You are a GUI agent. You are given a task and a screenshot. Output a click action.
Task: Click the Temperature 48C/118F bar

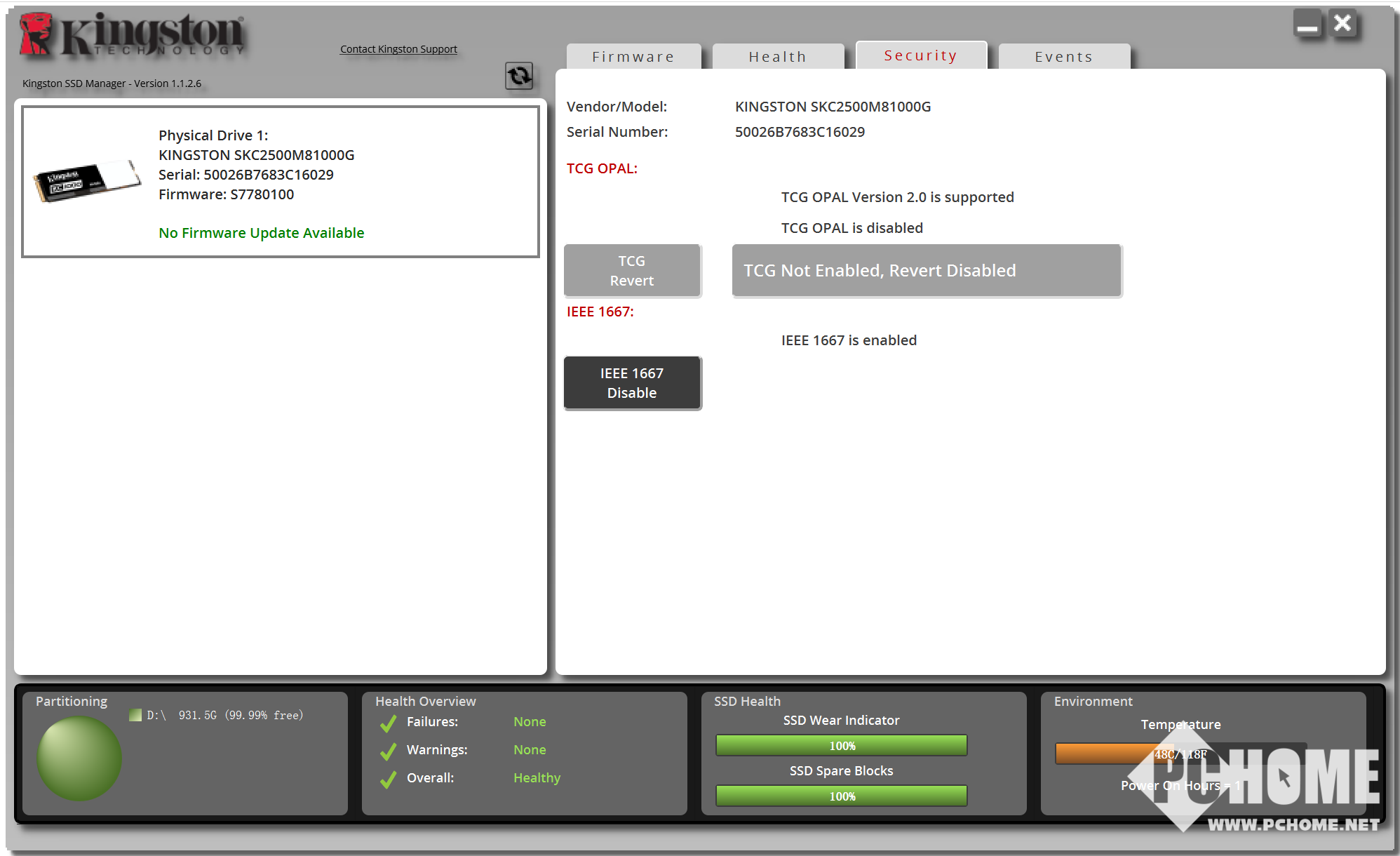pos(1181,754)
